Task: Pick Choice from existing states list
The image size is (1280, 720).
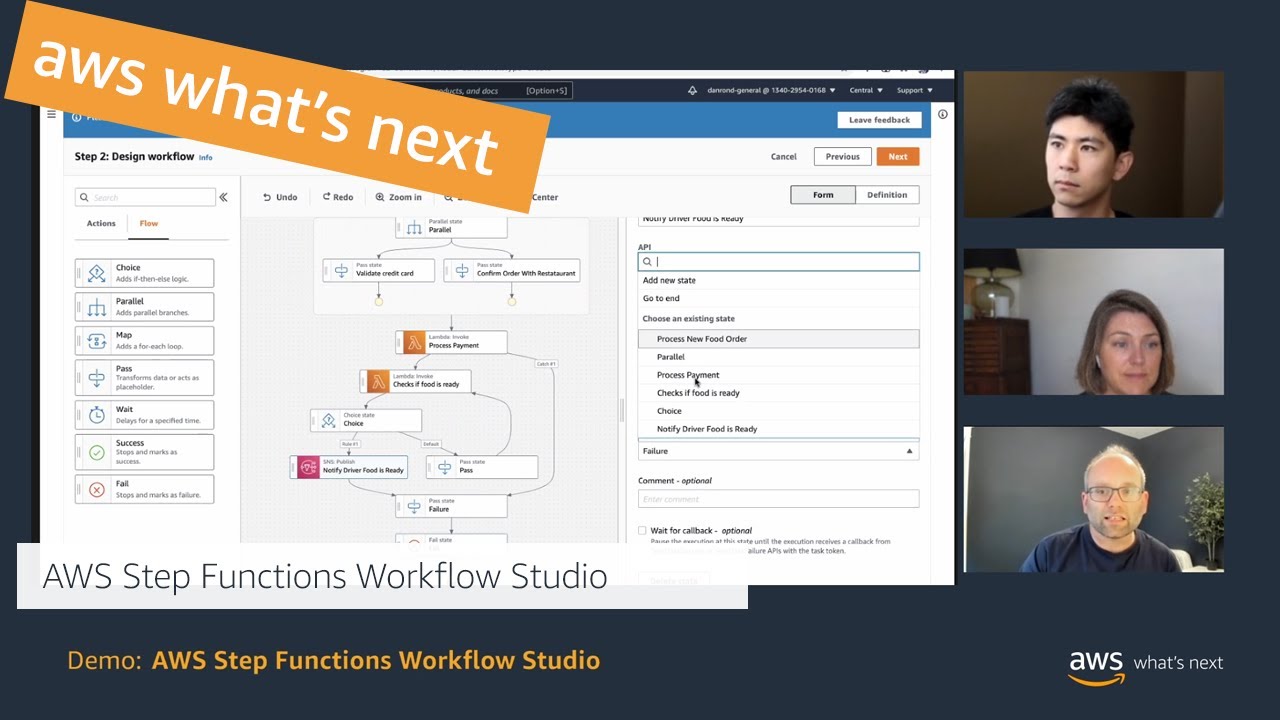Action: 778,411
